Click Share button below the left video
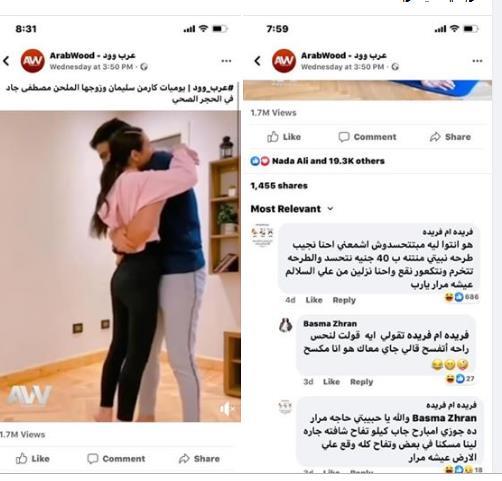Screen dimensions: 502x481 [x=199, y=459]
